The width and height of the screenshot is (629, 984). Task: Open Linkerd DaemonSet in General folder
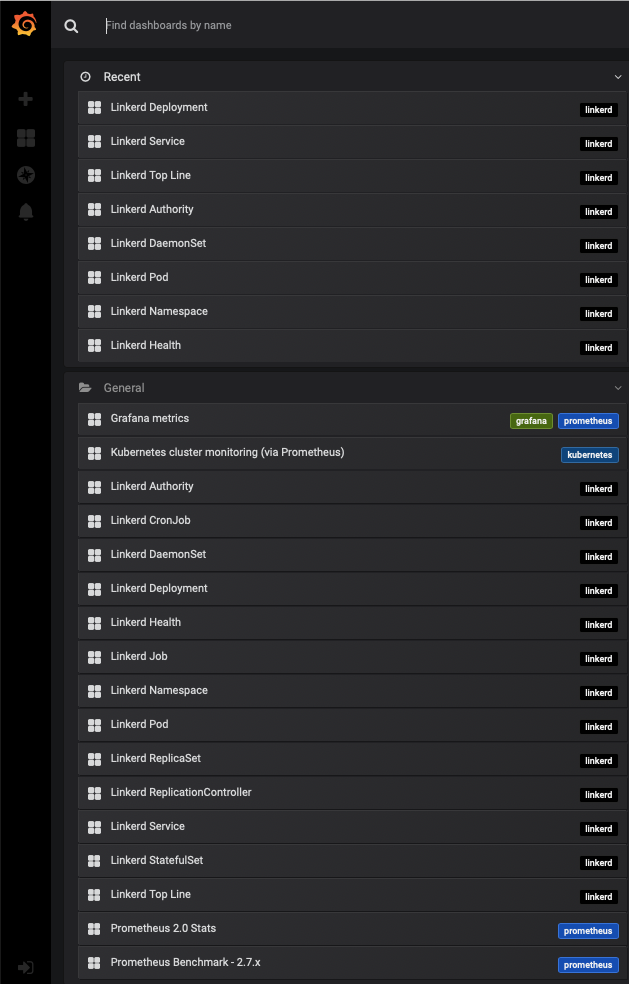352,554
